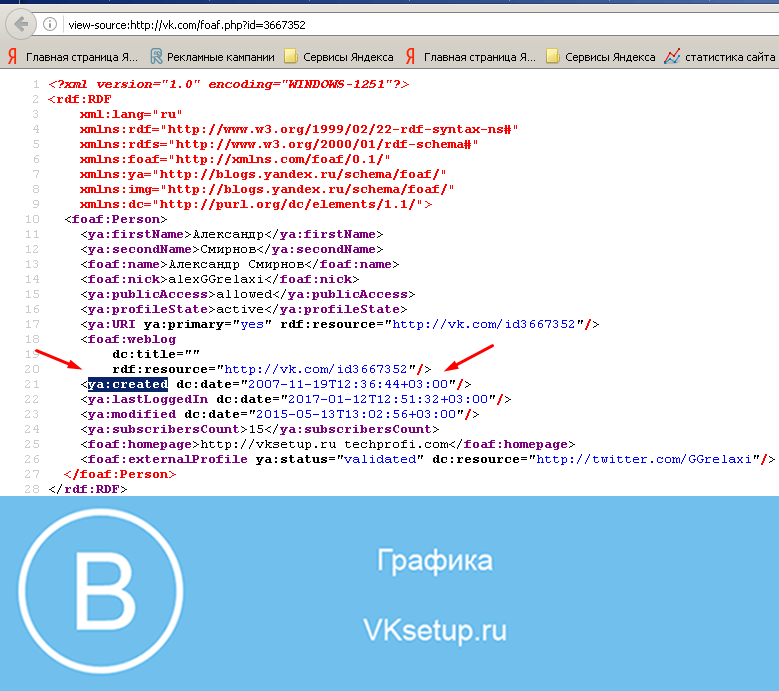Click the dc:title="" attribute line
779x691 pixels.
pyautogui.click(x=156, y=354)
